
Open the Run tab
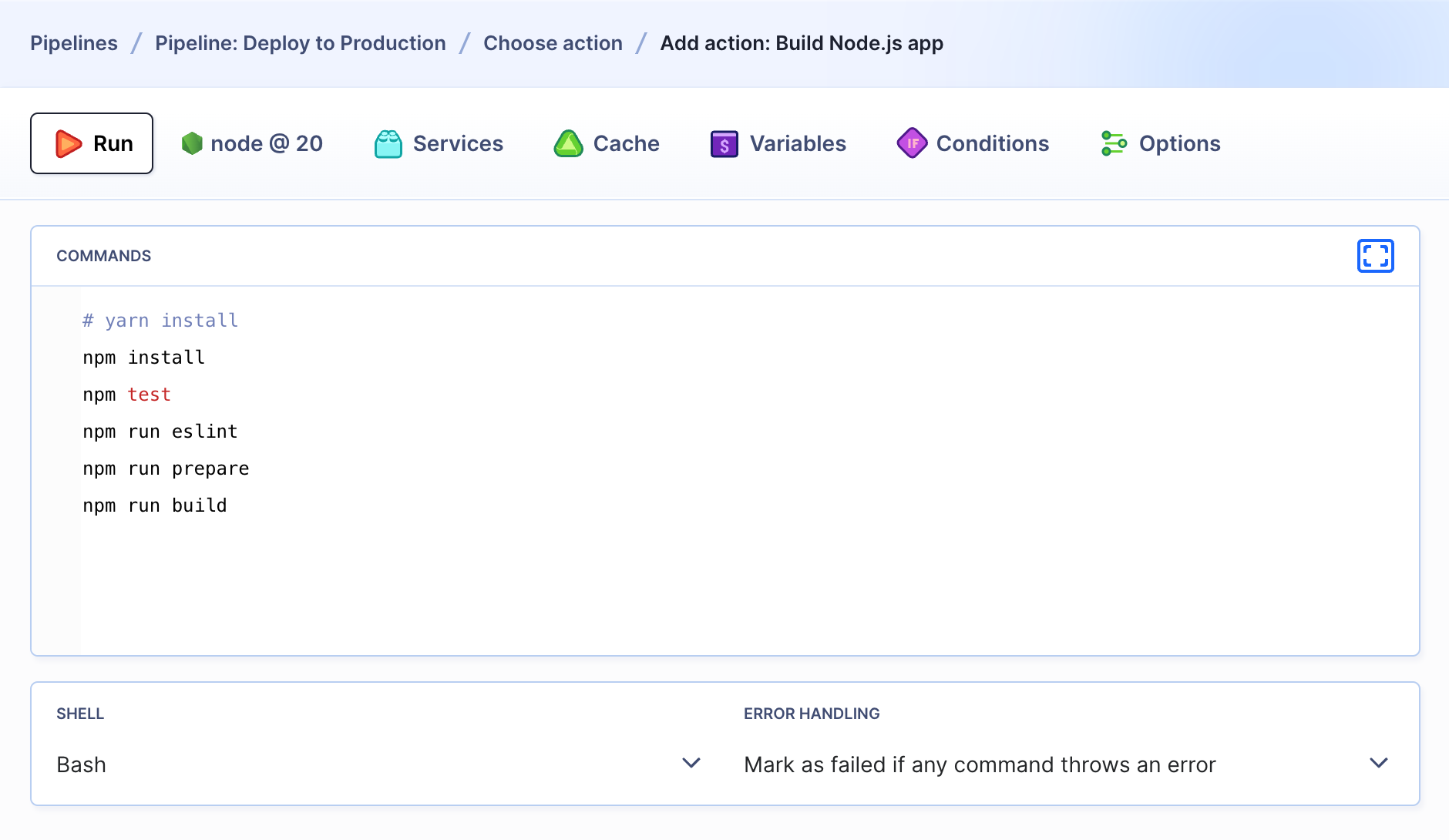pyautogui.click(x=92, y=143)
